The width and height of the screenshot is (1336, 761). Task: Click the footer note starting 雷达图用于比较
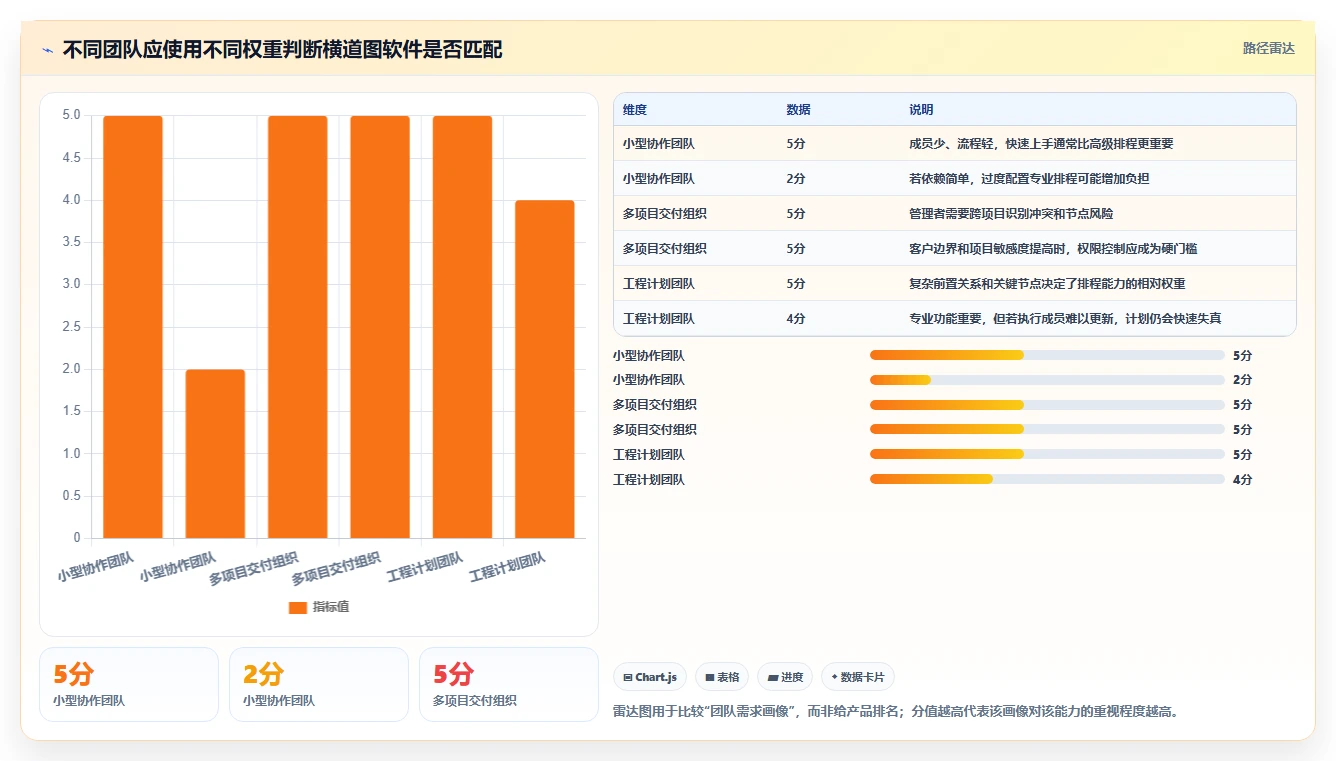tap(899, 712)
